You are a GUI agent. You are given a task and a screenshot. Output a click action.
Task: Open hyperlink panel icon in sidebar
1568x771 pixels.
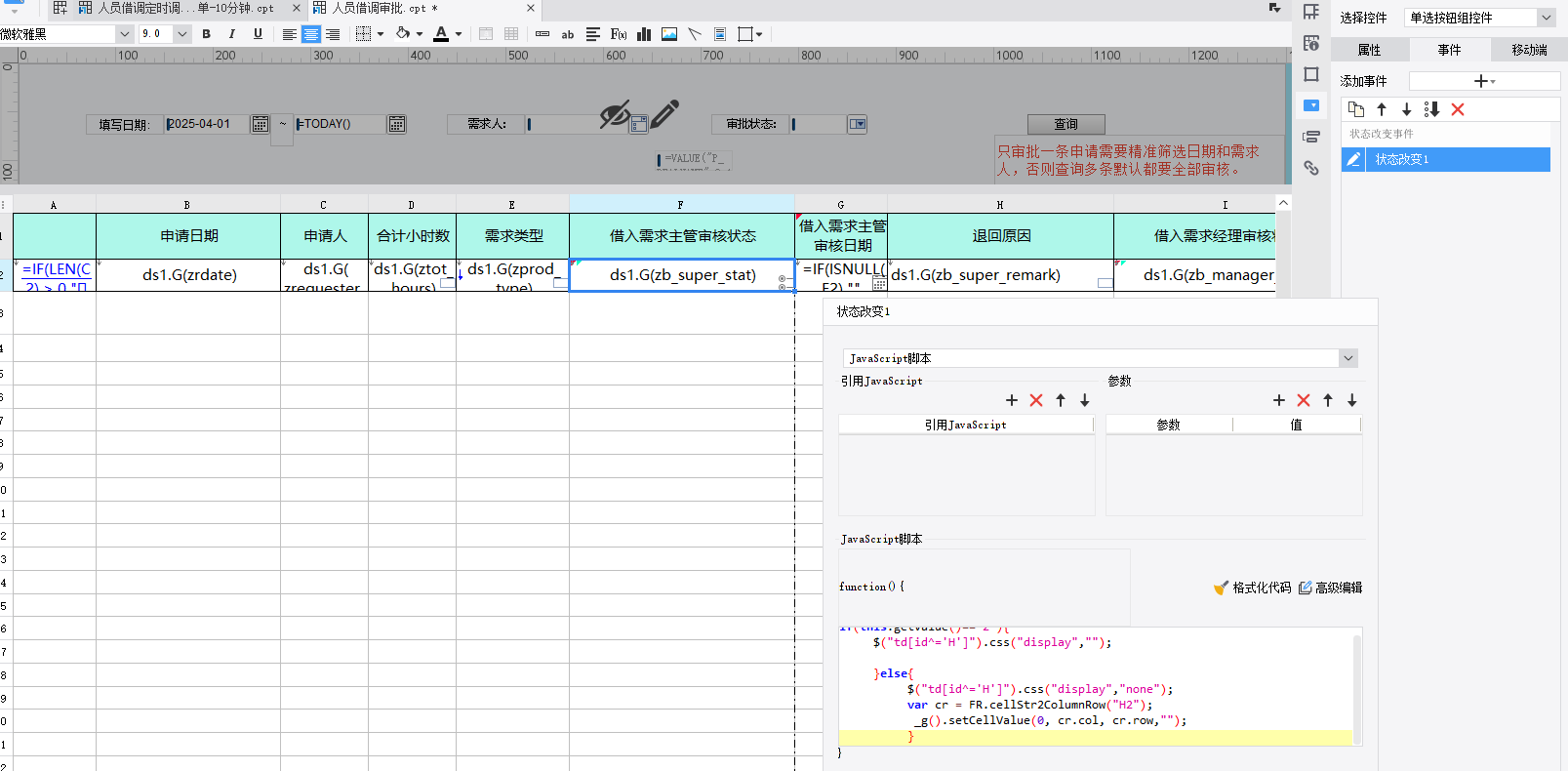tap(1311, 168)
